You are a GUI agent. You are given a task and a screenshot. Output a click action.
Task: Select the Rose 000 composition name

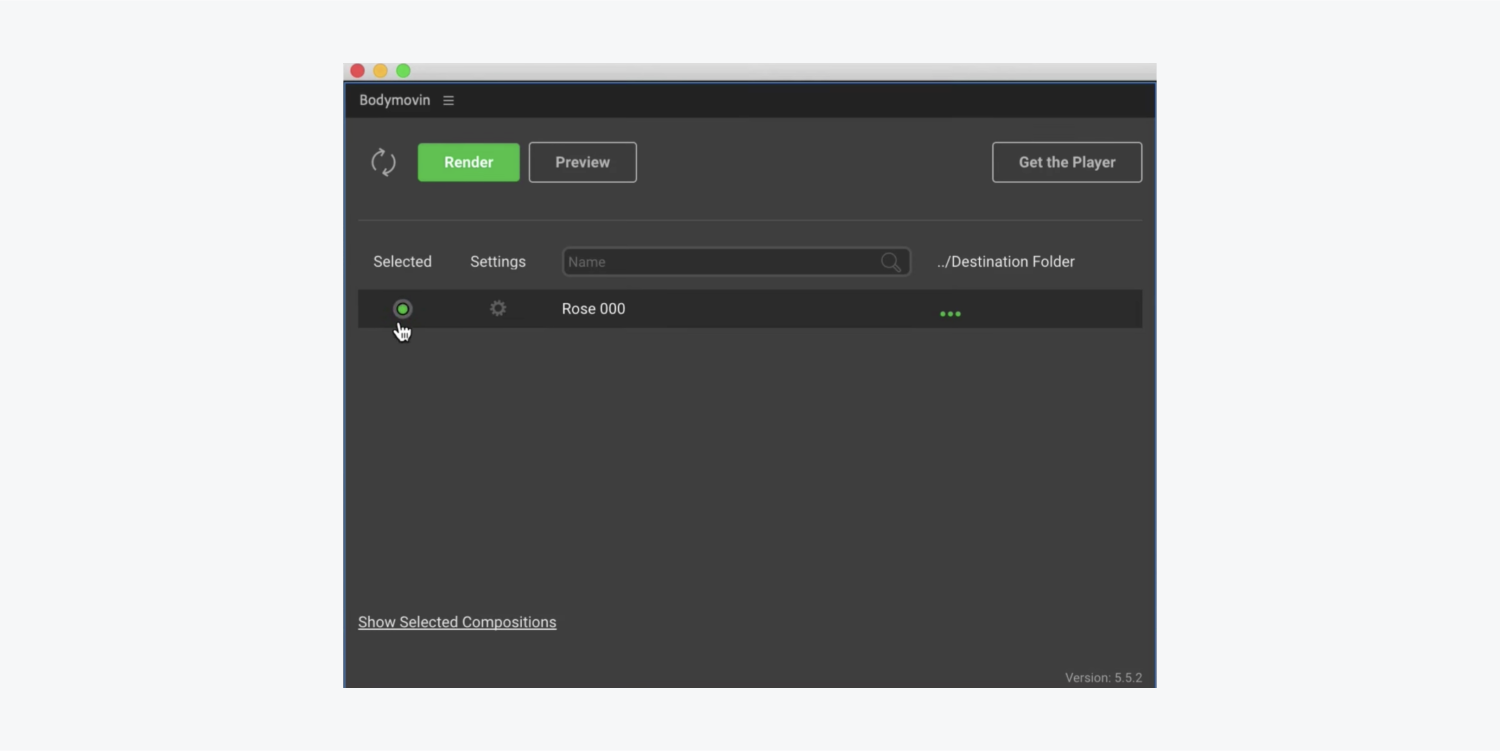pyautogui.click(x=593, y=309)
